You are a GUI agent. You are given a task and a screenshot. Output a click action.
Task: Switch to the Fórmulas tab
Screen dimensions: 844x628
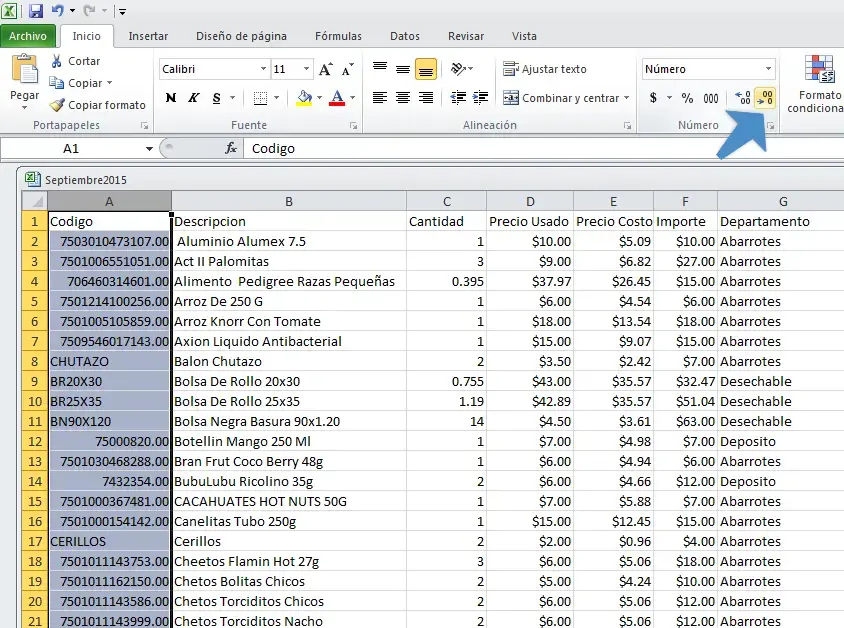pos(338,36)
